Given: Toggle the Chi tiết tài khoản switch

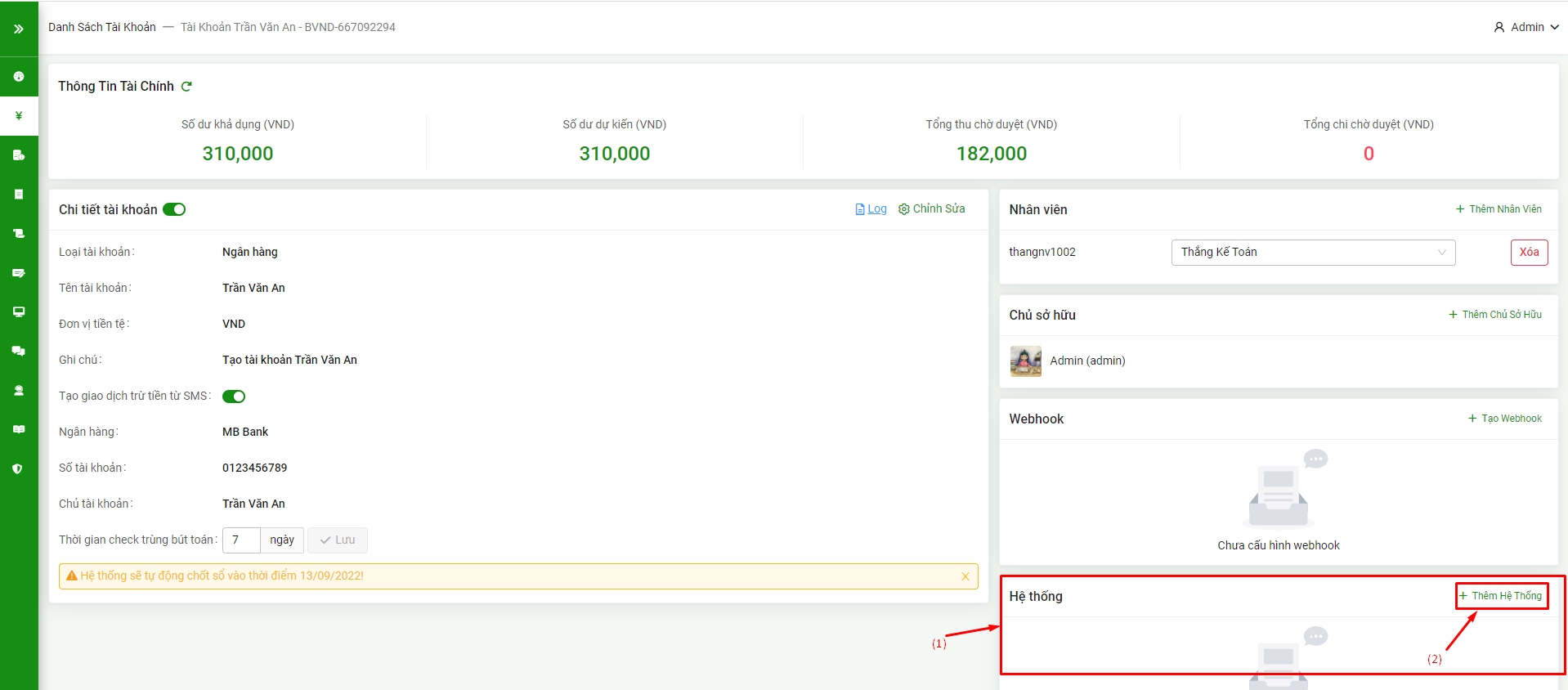Looking at the screenshot, I should tap(174, 210).
